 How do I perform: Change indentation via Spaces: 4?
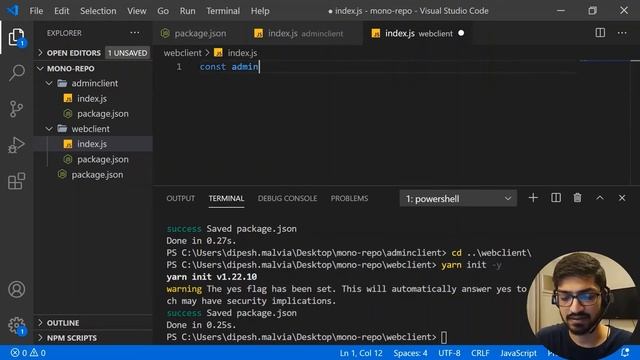pos(410,353)
